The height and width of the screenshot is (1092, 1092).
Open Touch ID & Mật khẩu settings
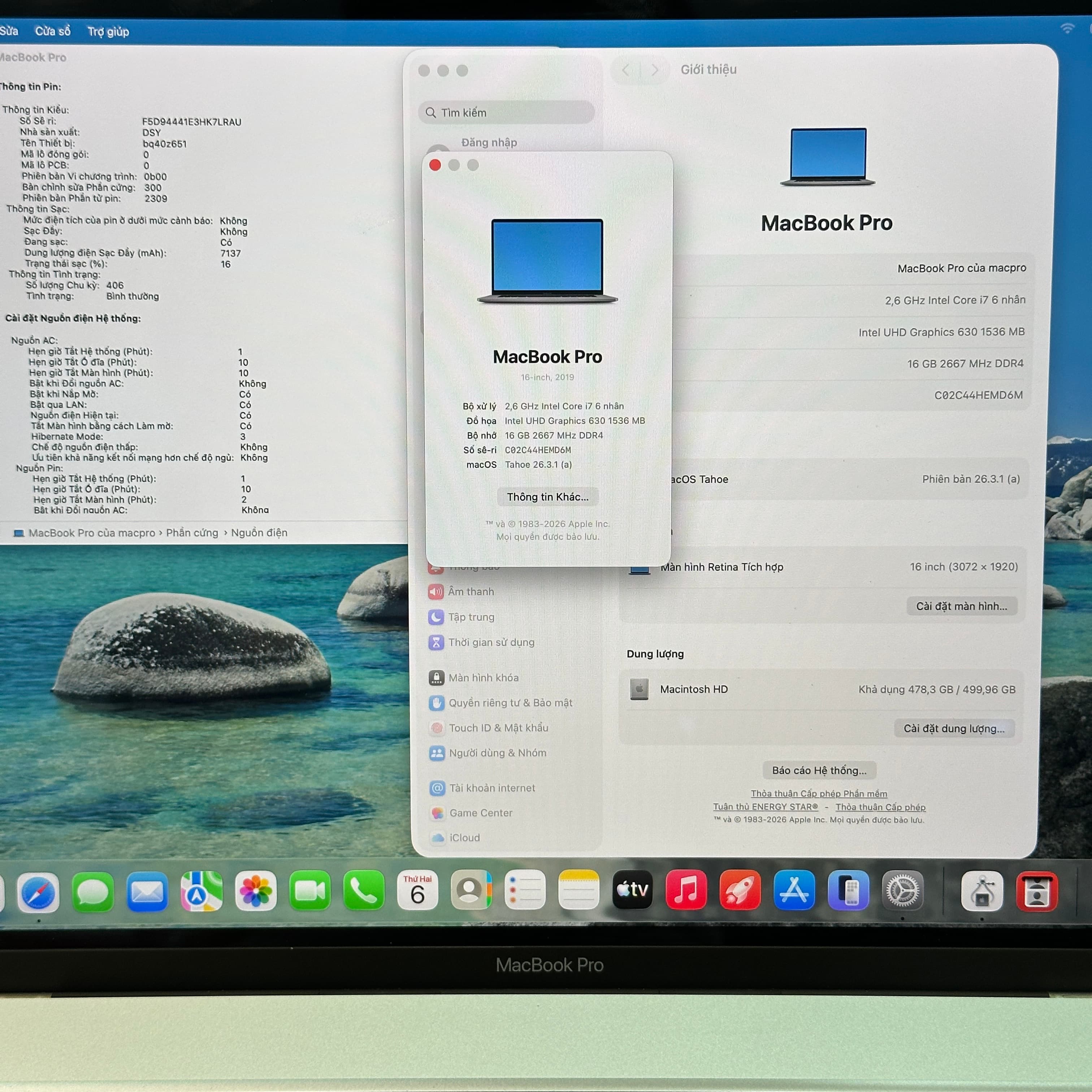pos(498,728)
